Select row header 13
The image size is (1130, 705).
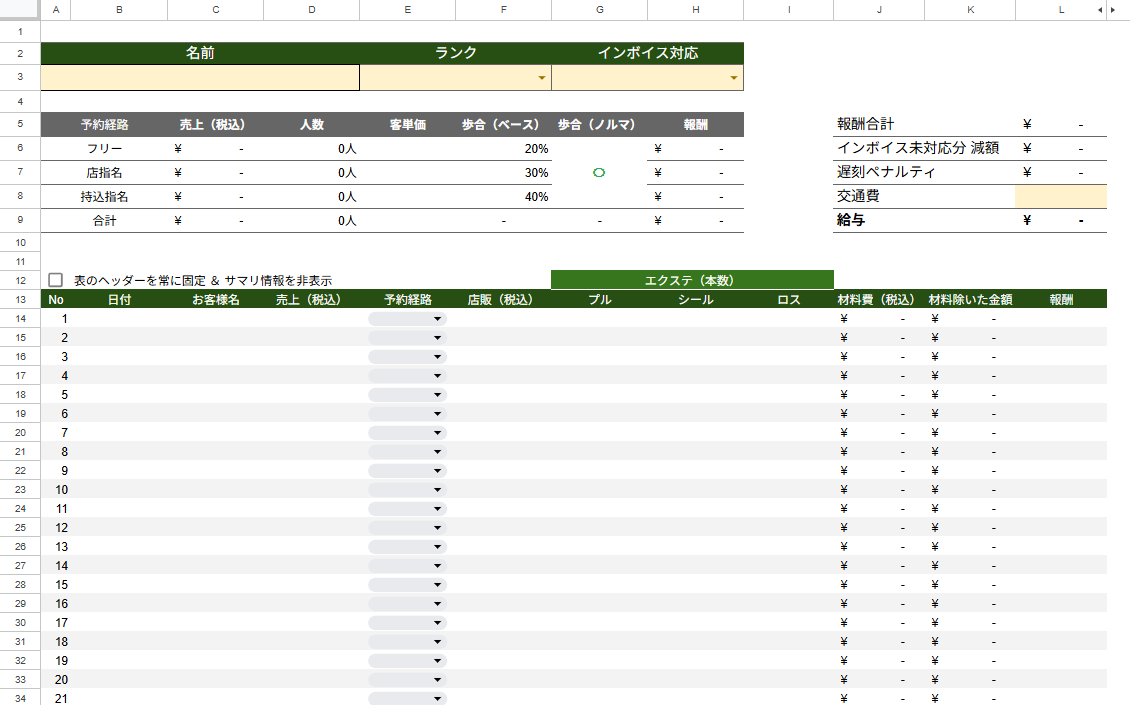(20, 299)
